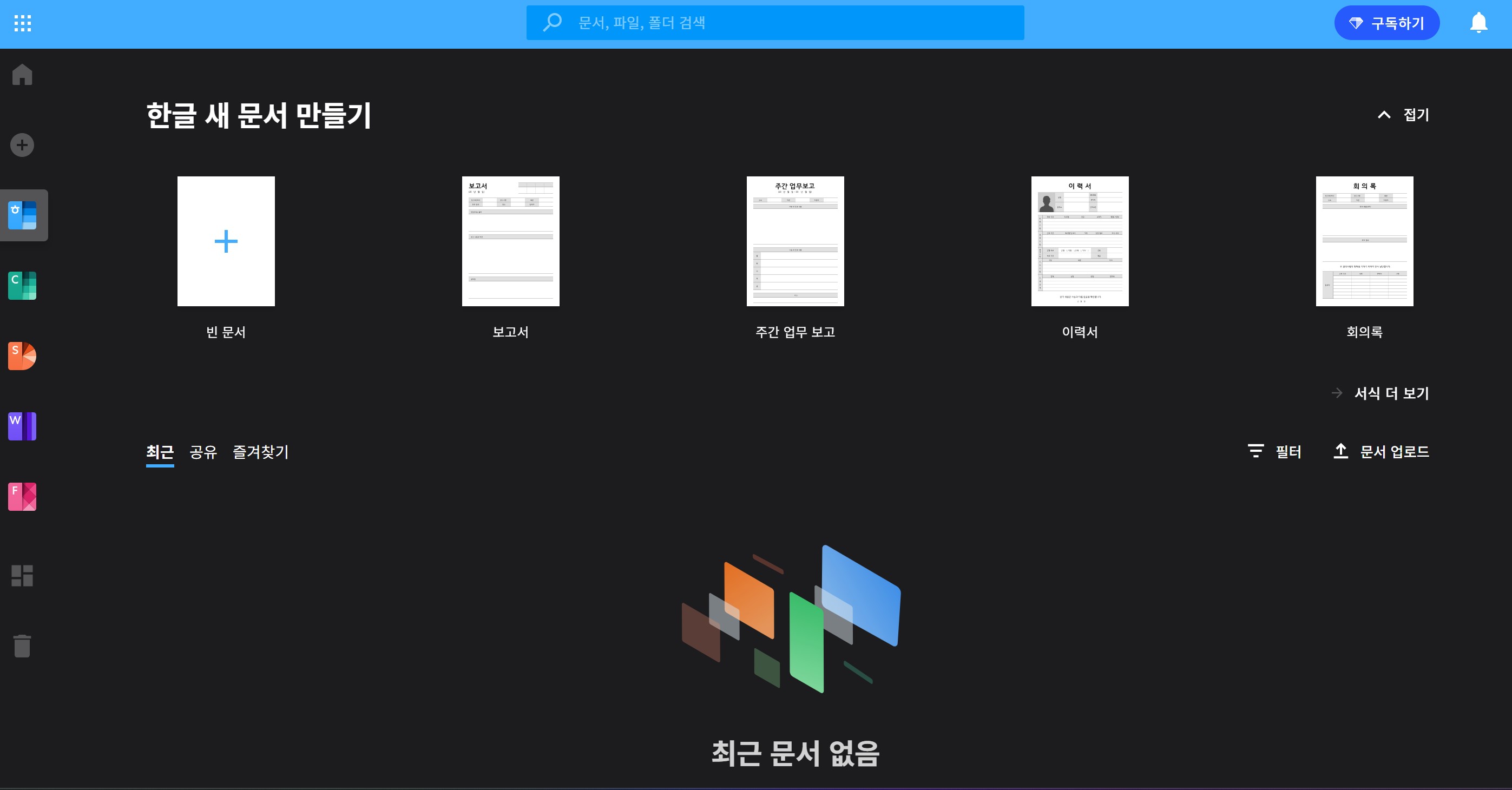
Task: Select the Hangul word processor icon
Action: click(x=22, y=215)
